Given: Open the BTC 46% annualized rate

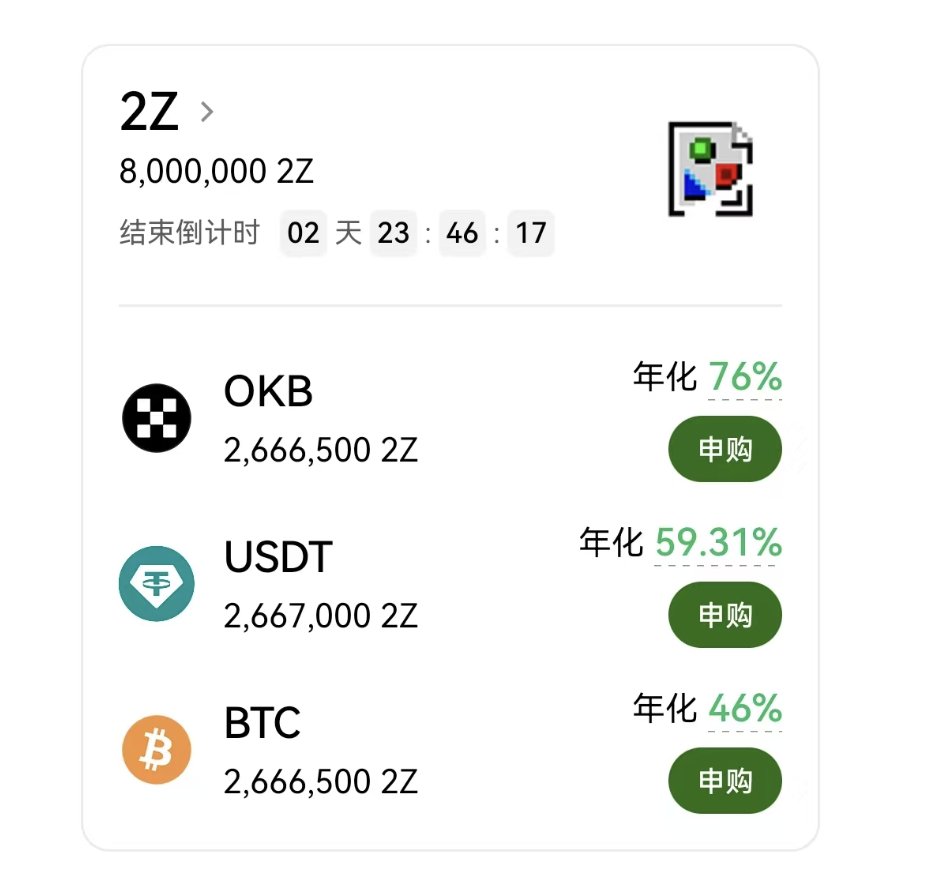Looking at the screenshot, I should [745, 710].
